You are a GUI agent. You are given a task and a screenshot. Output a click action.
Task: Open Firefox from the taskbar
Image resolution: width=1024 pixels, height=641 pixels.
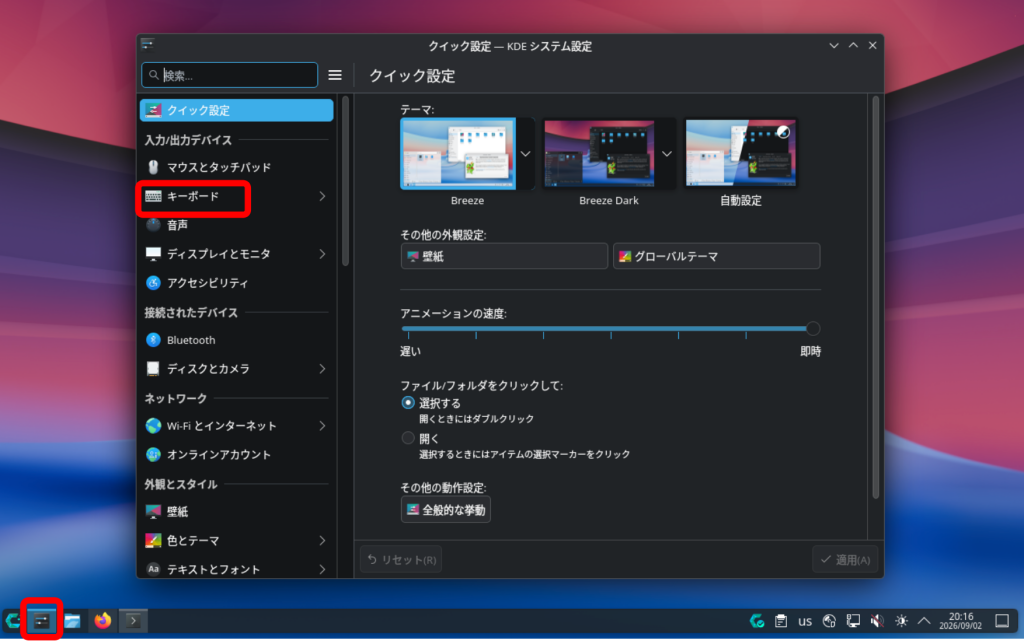103,621
